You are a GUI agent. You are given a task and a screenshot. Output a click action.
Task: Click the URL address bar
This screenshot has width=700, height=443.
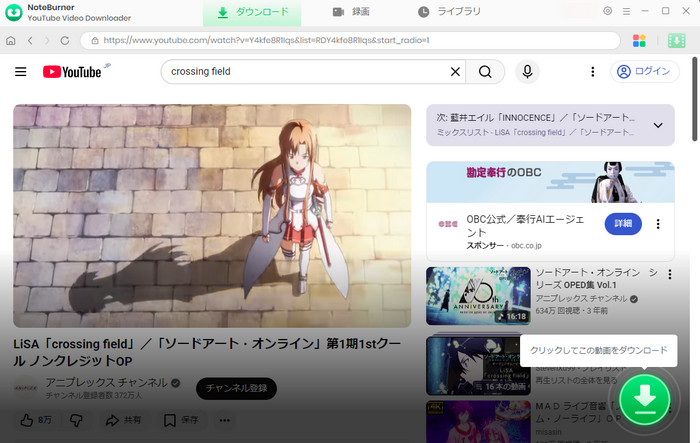pos(350,41)
